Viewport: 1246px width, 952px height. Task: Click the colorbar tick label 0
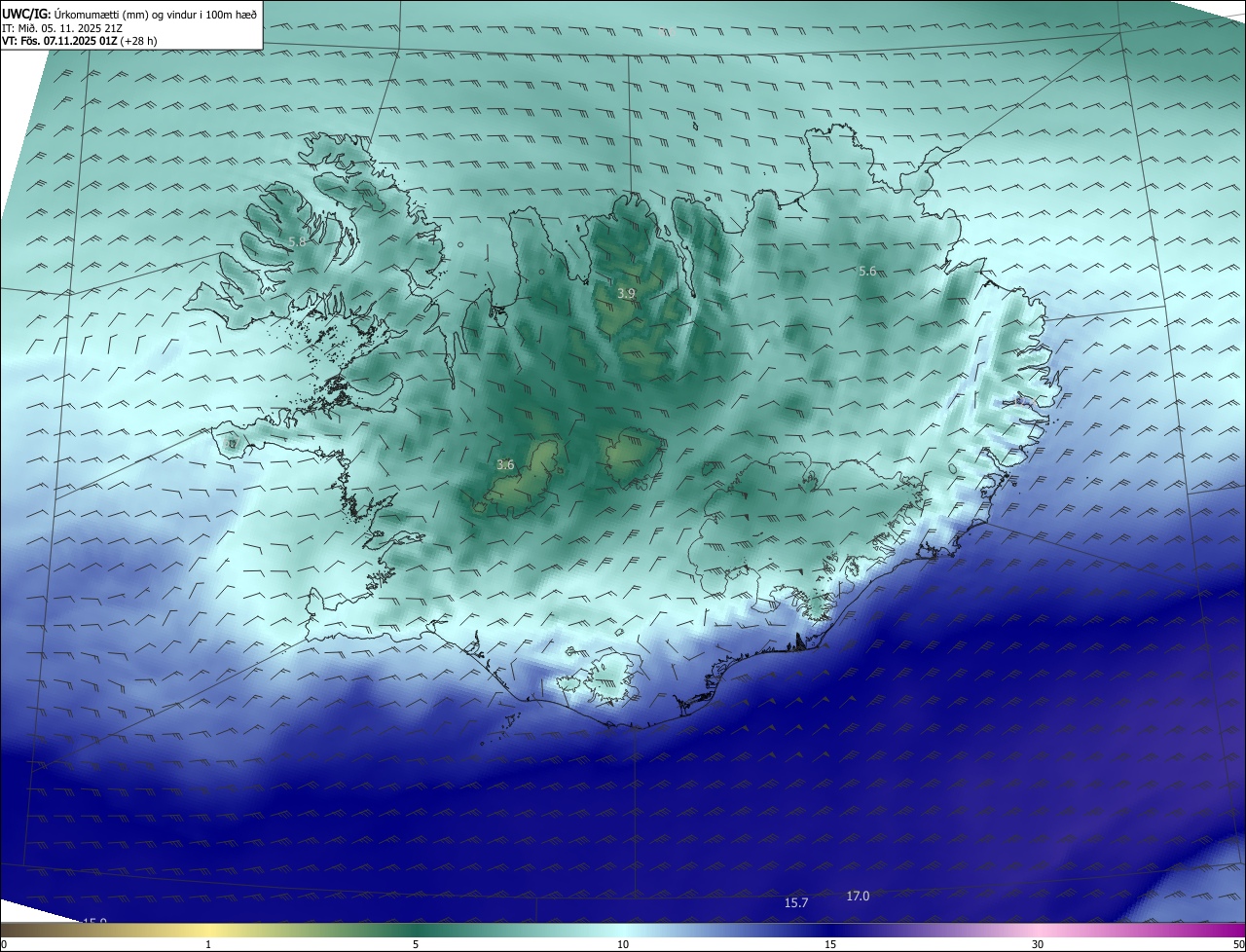click(x=4, y=945)
